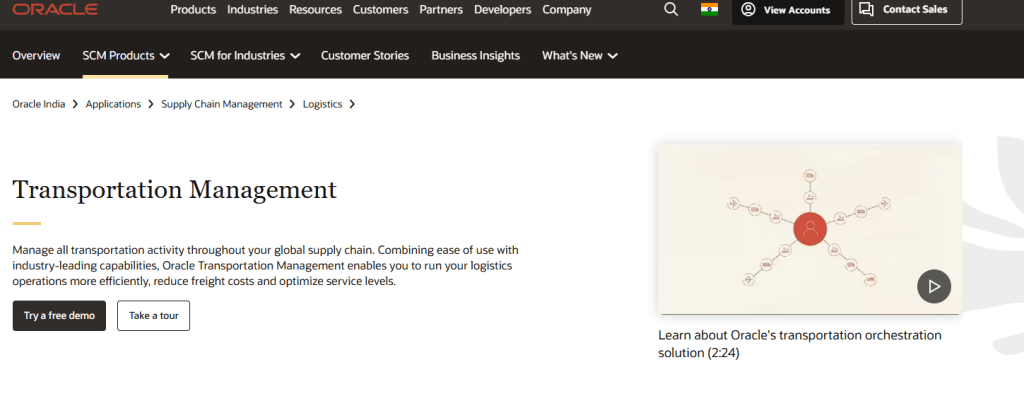Open the Developers menu

(503, 10)
